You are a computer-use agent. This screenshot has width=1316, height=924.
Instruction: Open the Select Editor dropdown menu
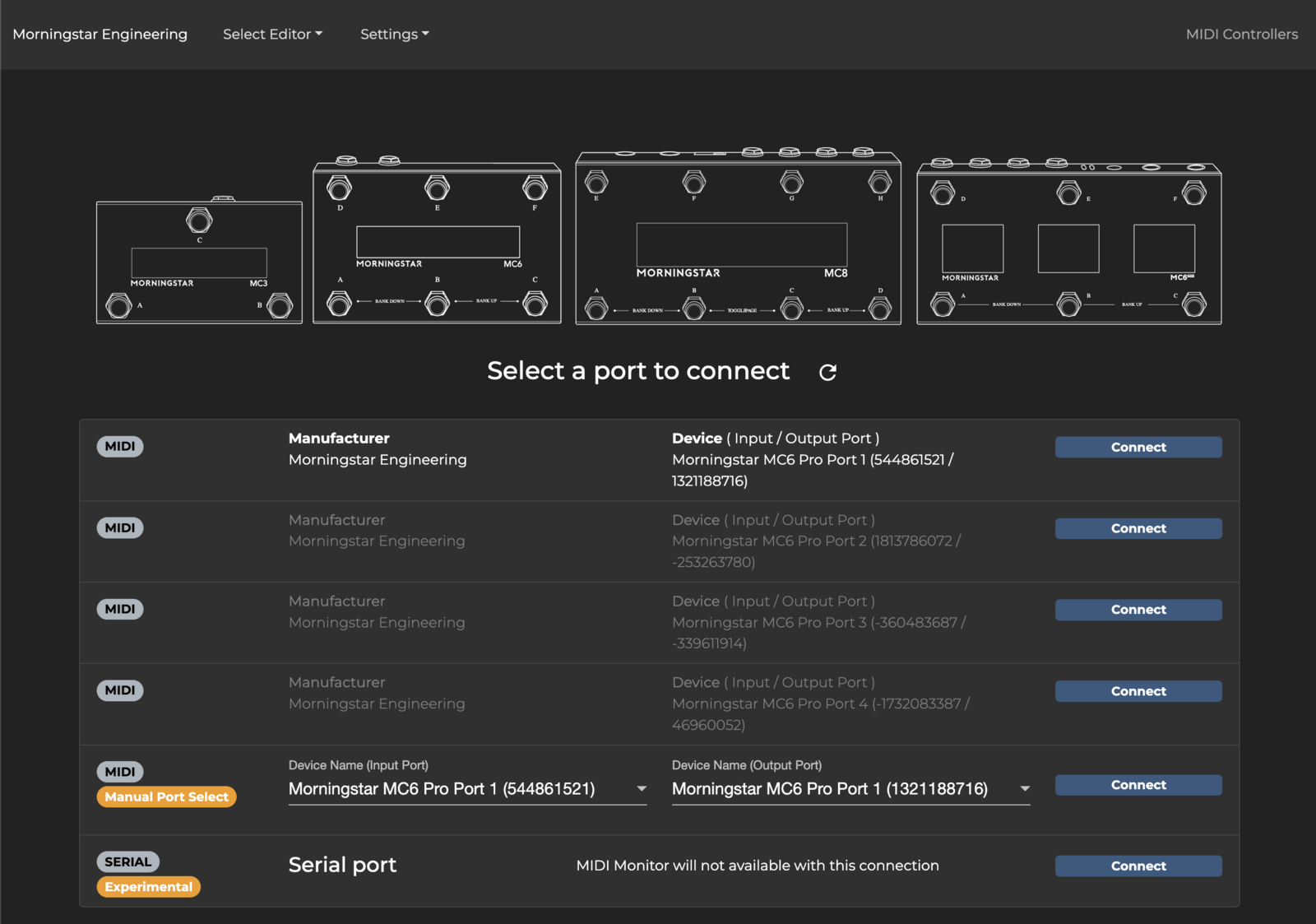click(x=272, y=34)
